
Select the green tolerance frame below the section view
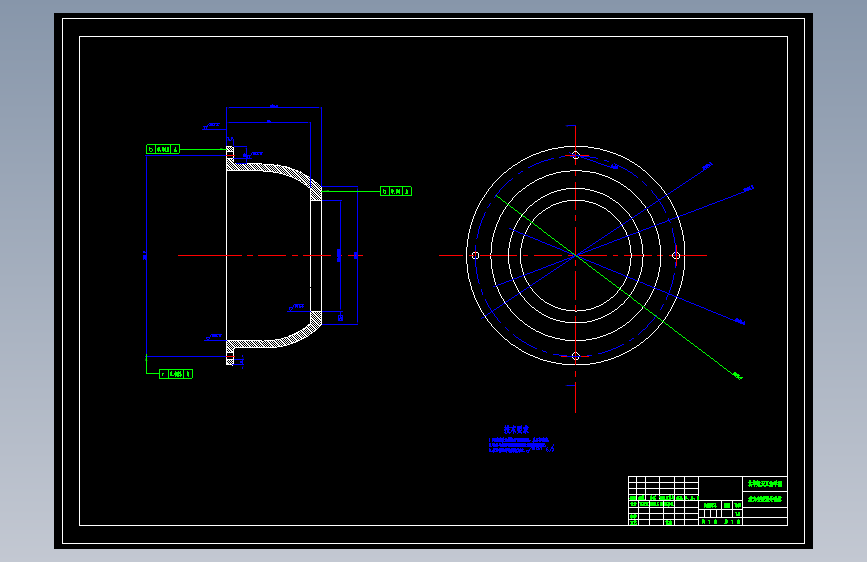176,374
